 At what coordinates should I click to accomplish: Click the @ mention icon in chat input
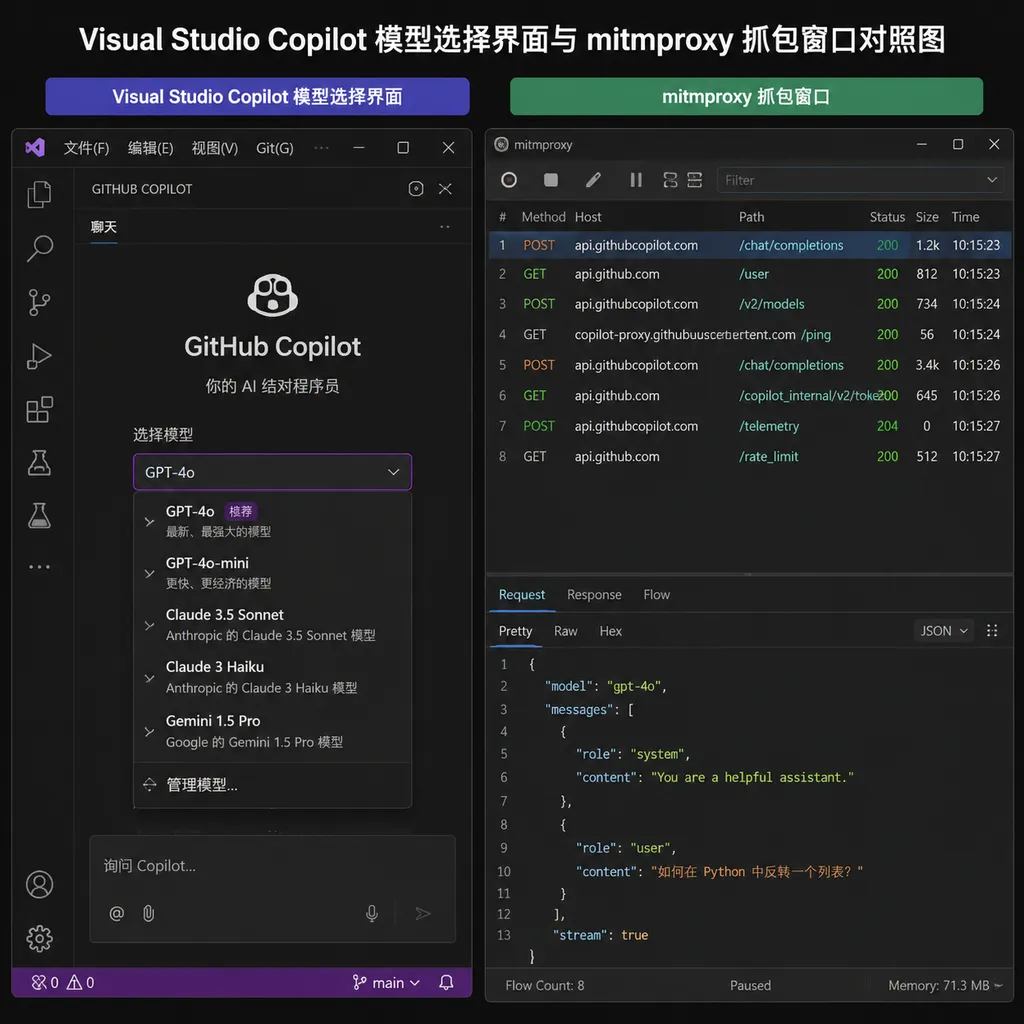coord(117,913)
